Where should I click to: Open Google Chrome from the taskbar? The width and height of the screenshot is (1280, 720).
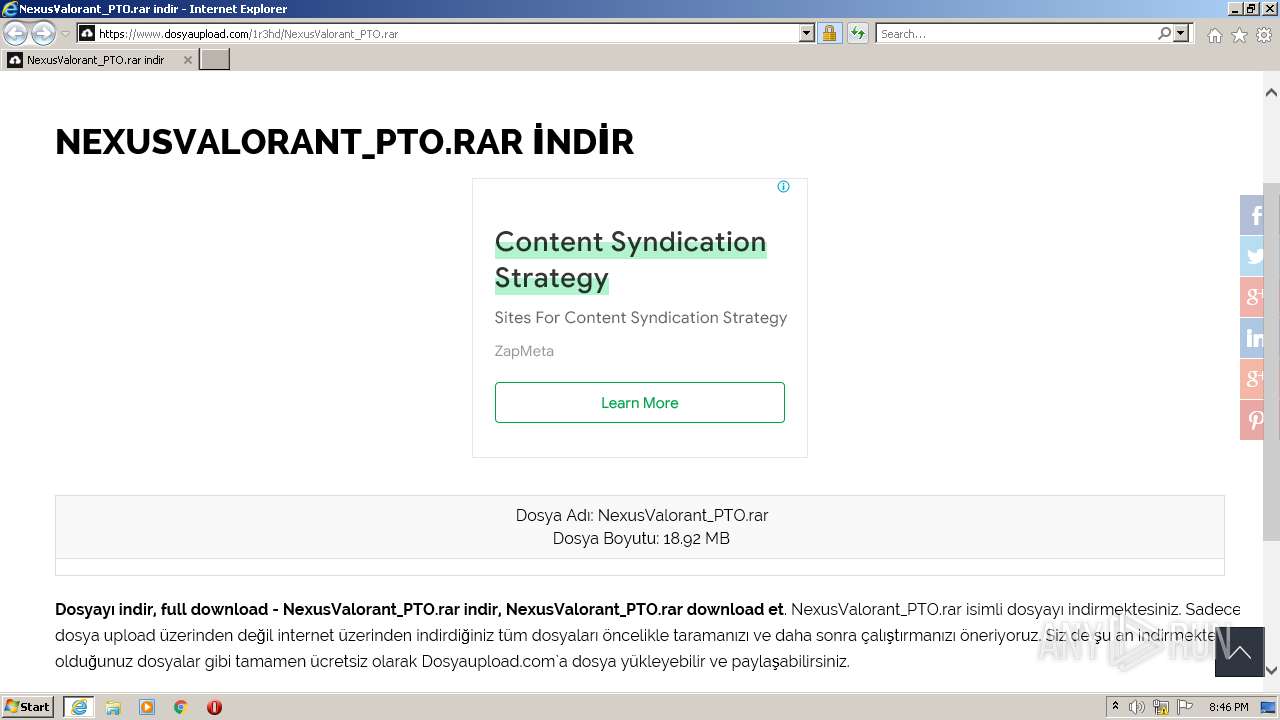(181, 707)
